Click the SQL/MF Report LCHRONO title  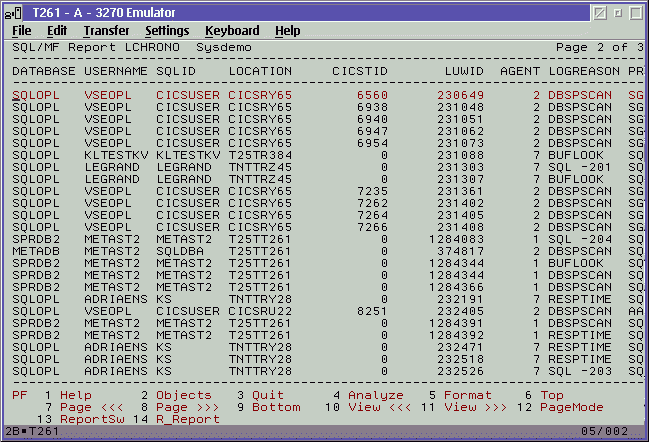click(x=96, y=47)
